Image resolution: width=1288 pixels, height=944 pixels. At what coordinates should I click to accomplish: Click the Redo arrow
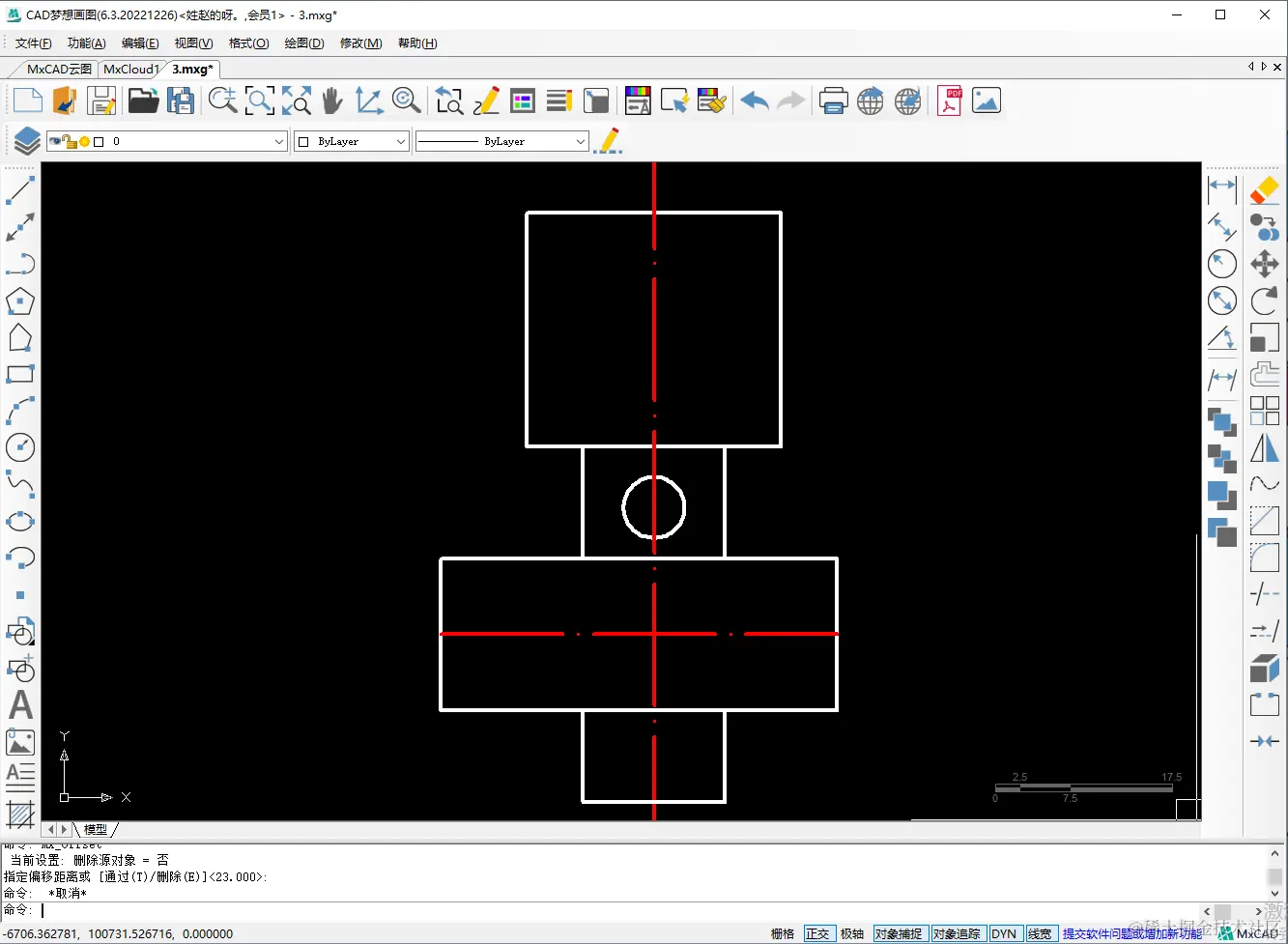(791, 100)
